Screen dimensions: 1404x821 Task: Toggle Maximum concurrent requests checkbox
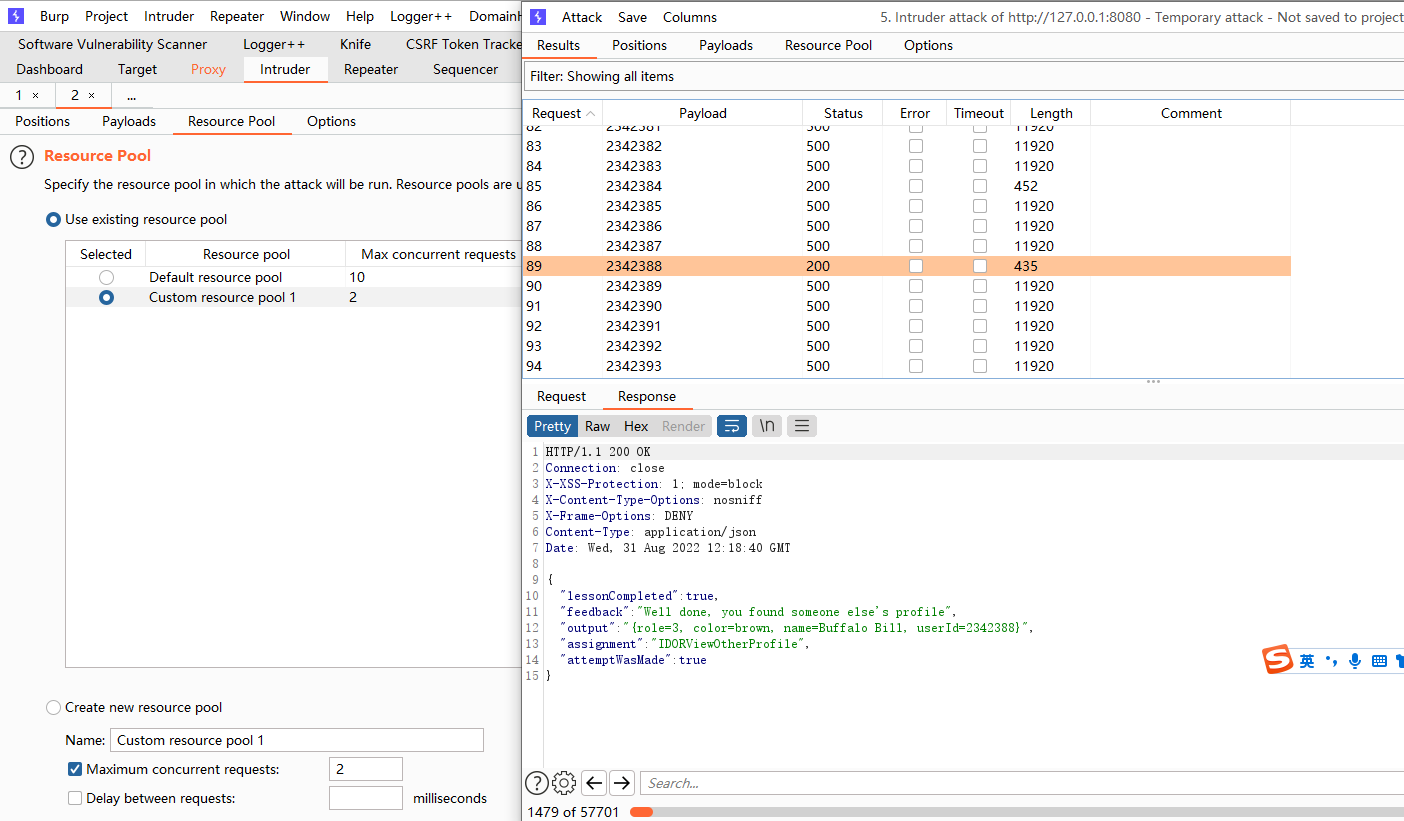(75, 769)
